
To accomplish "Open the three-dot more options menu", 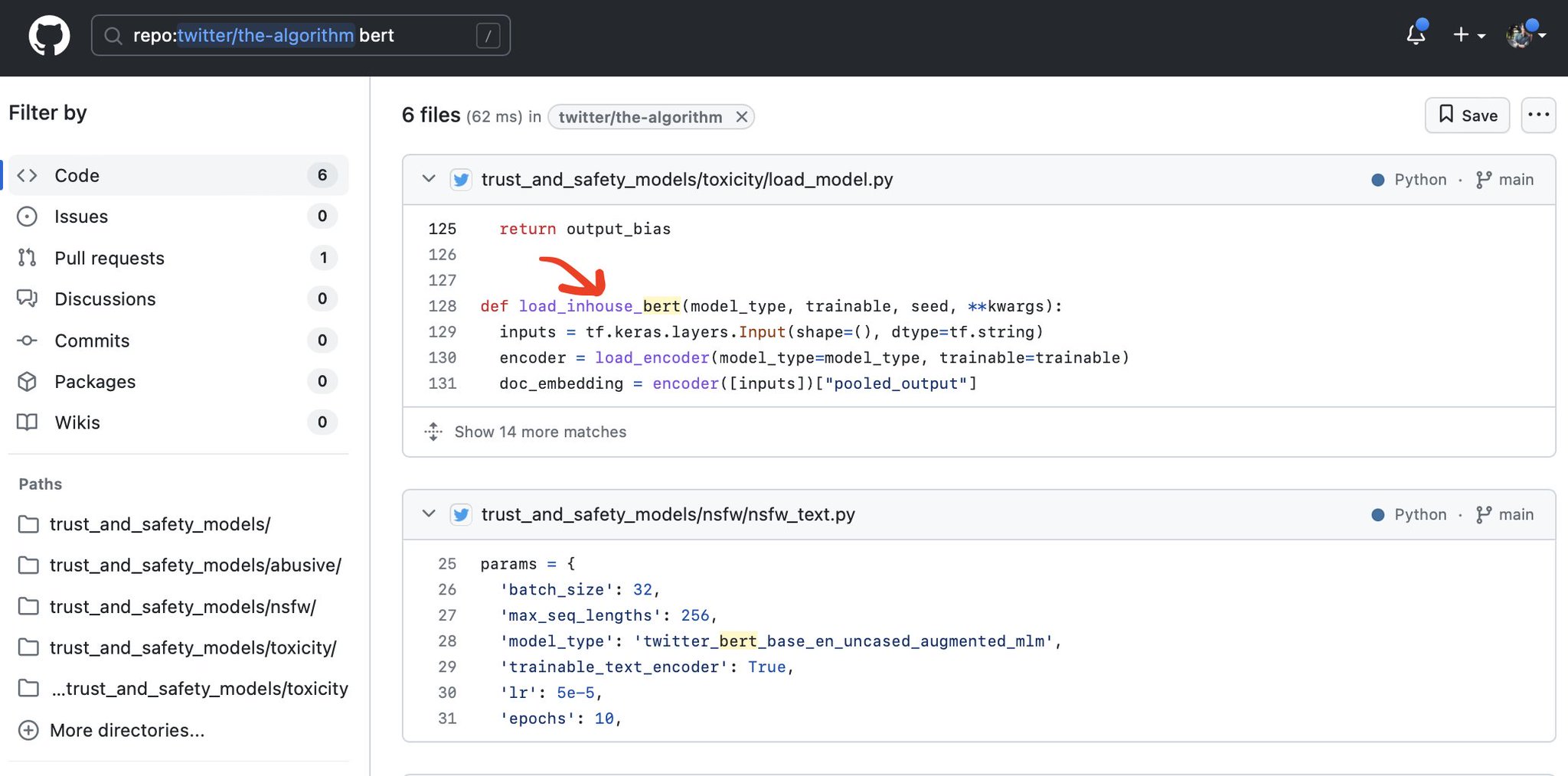I will [x=1538, y=116].
